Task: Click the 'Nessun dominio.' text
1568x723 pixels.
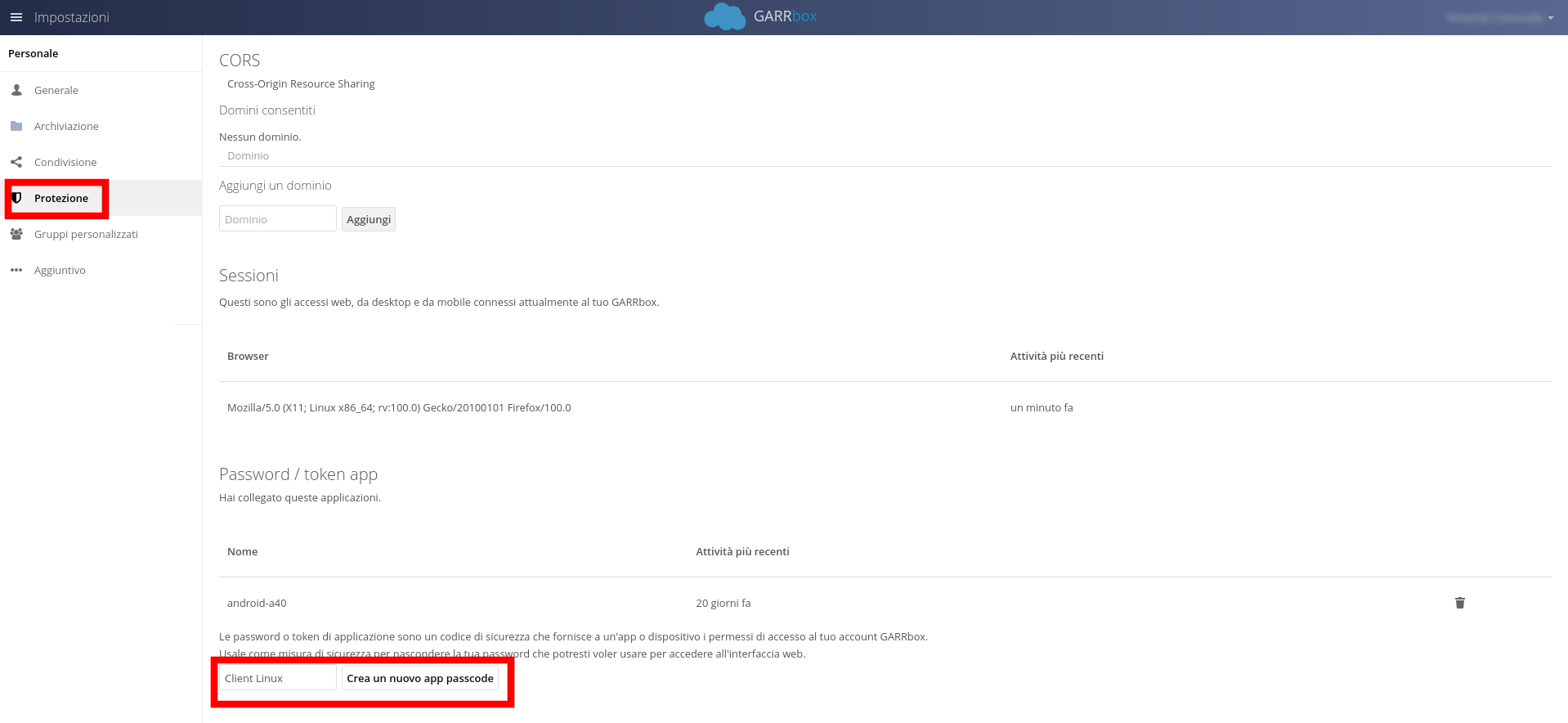Action: click(x=260, y=137)
